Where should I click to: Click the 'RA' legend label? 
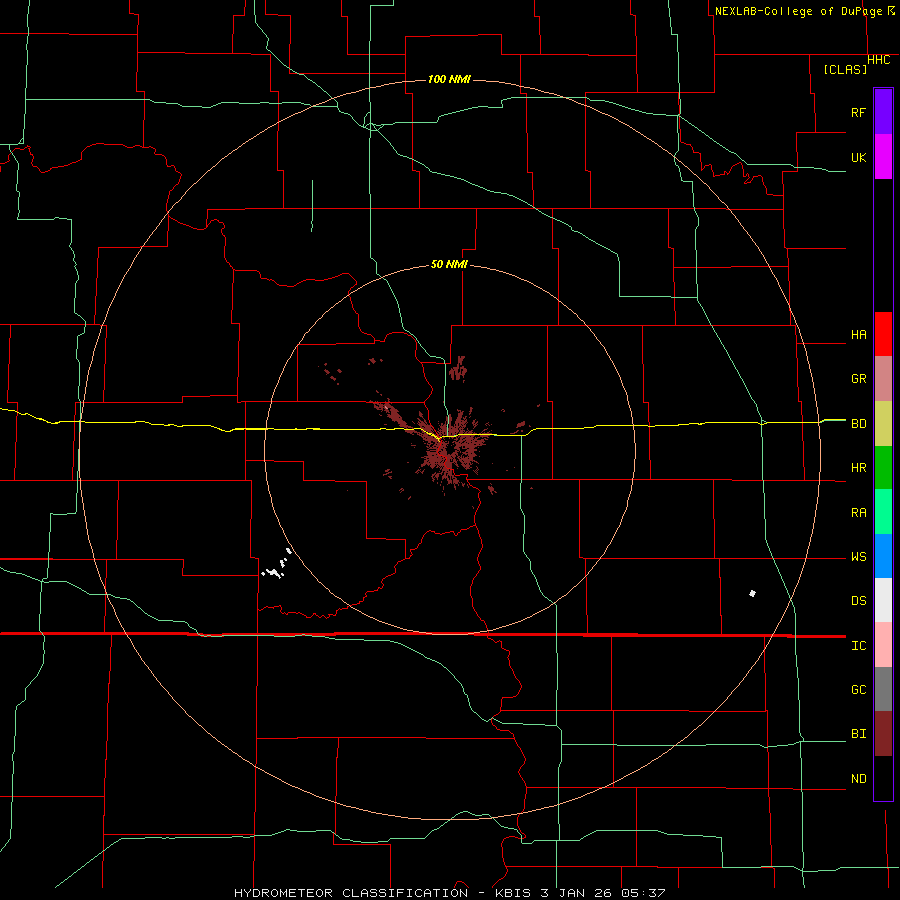[x=858, y=513]
